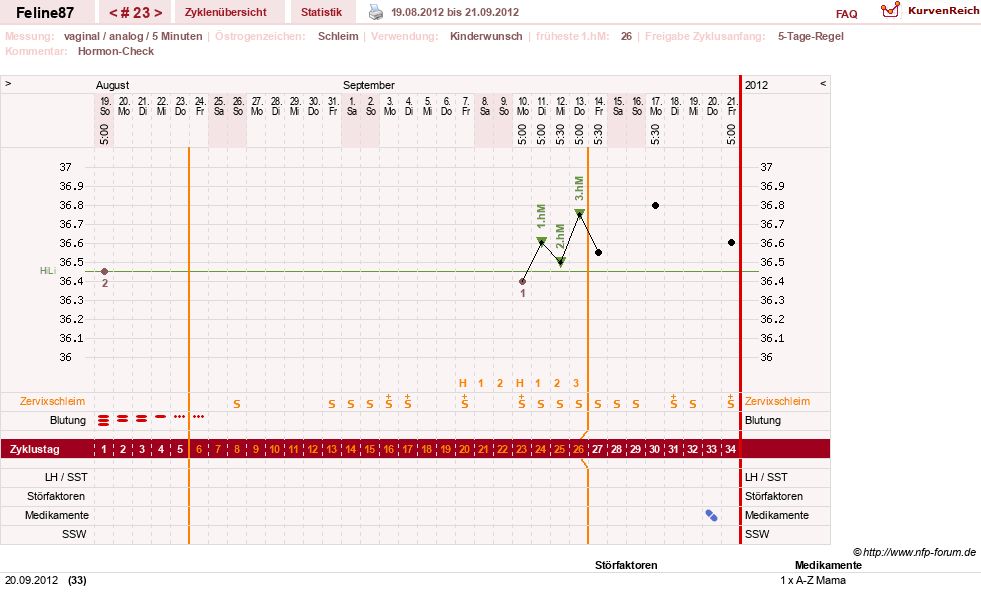
Task: Click heavy bleeding icon on cycle day 1
Action: 104,420
